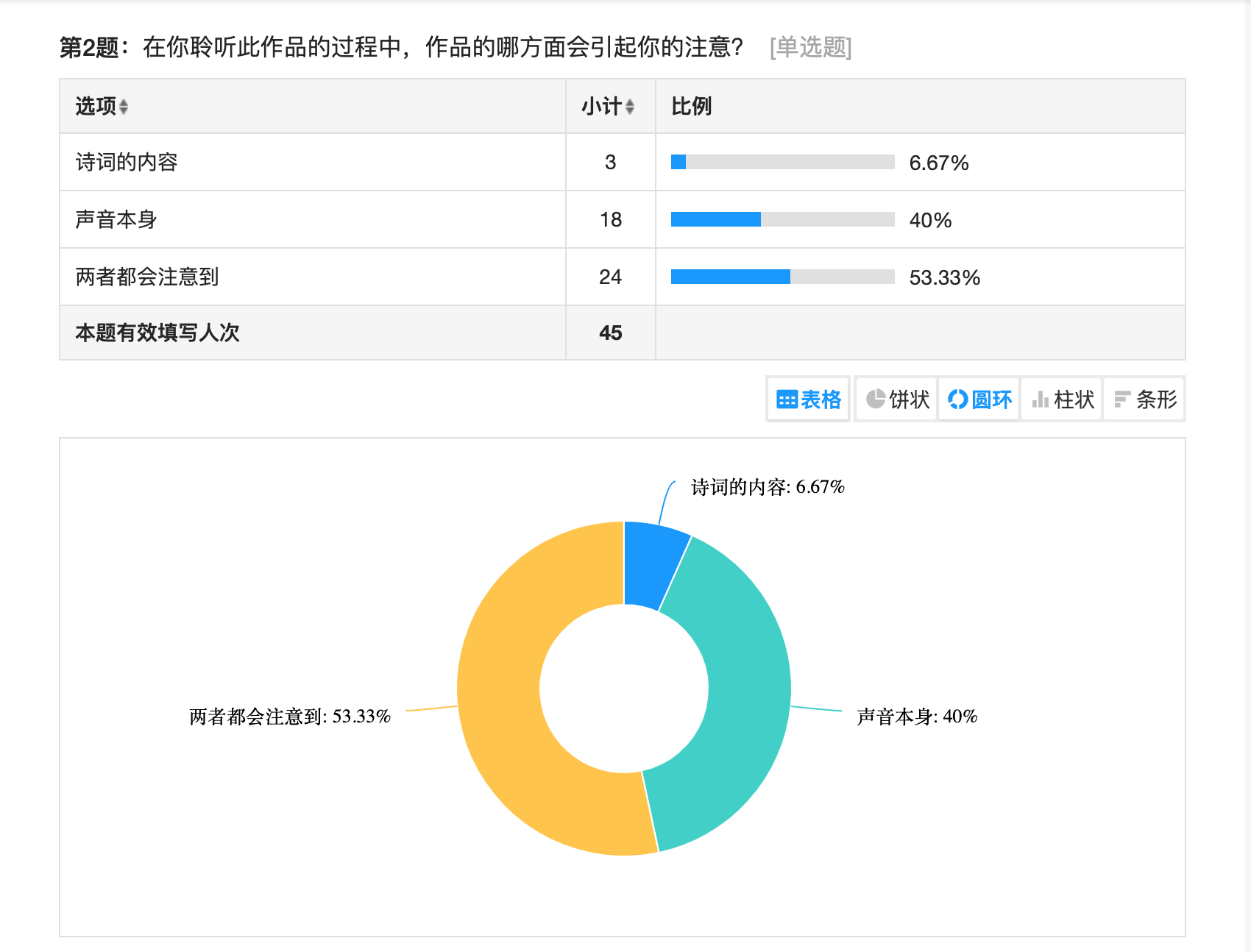Switch to 饼状 chart view
Image resolution: width=1251 pixels, height=952 pixels.
pos(910,399)
